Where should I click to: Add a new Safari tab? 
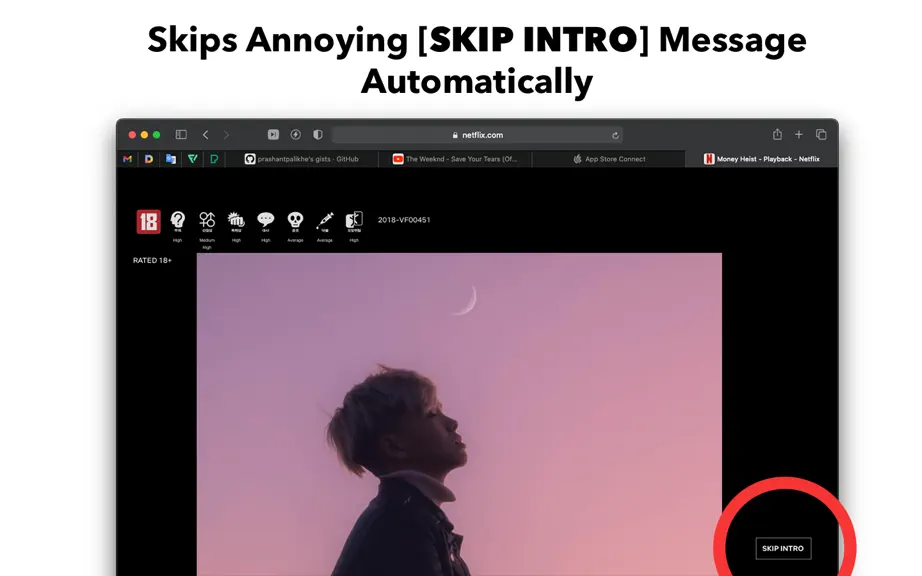(x=799, y=135)
